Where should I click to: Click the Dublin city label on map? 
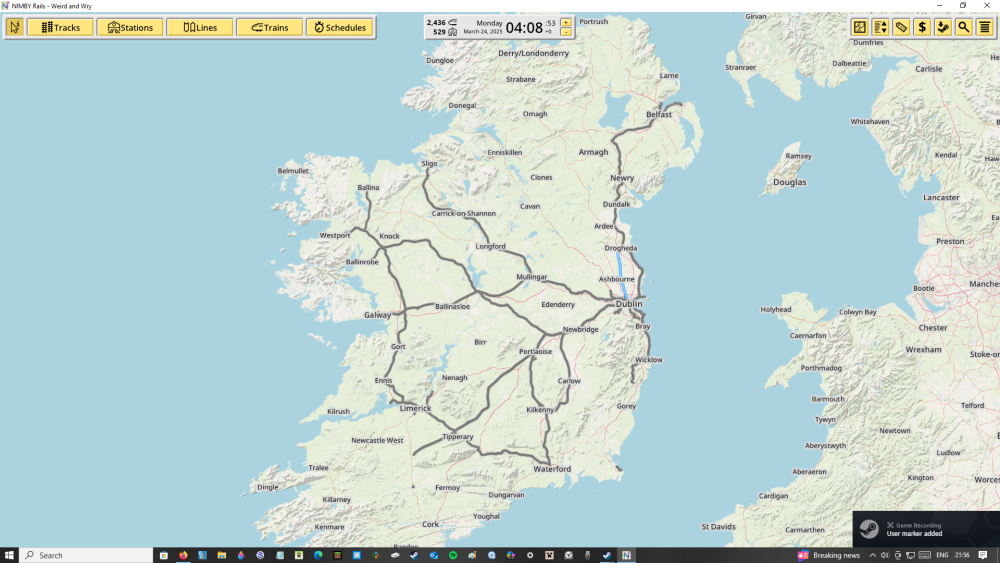[629, 304]
